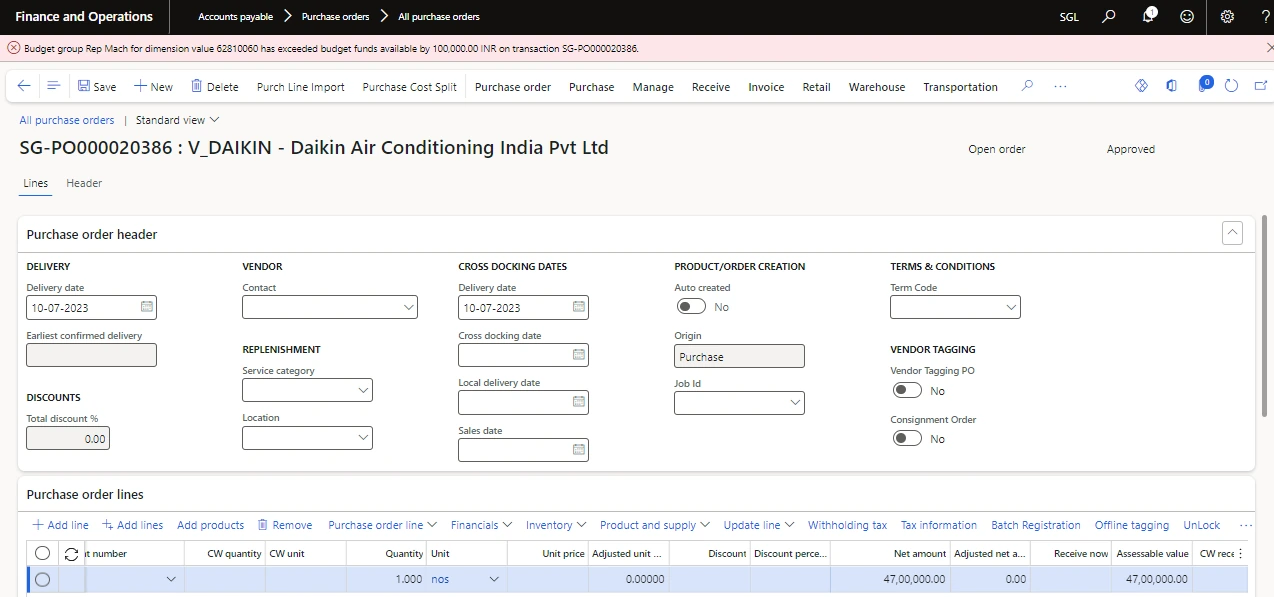Click Accounts payable breadcrumb
Image resolution: width=1274 pixels, height=597 pixels.
pyautogui.click(x=235, y=17)
